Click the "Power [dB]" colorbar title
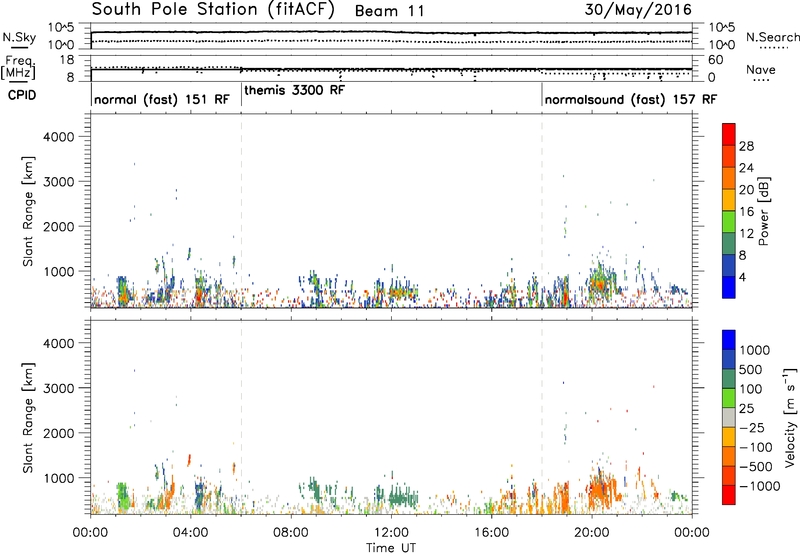The height and width of the screenshot is (554, 800). 763,211
